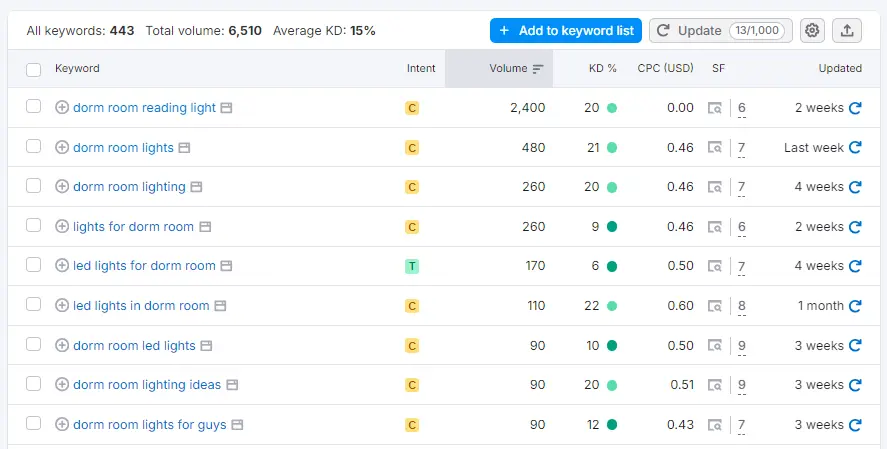This screenshot has height=449, width=887.
Task: Refresh metrics for dorm room reading light
Action: tap(855, 108)
